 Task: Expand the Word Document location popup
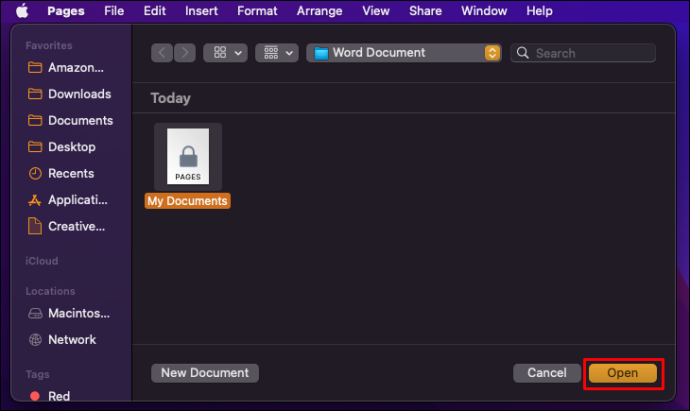pos(404,53)
